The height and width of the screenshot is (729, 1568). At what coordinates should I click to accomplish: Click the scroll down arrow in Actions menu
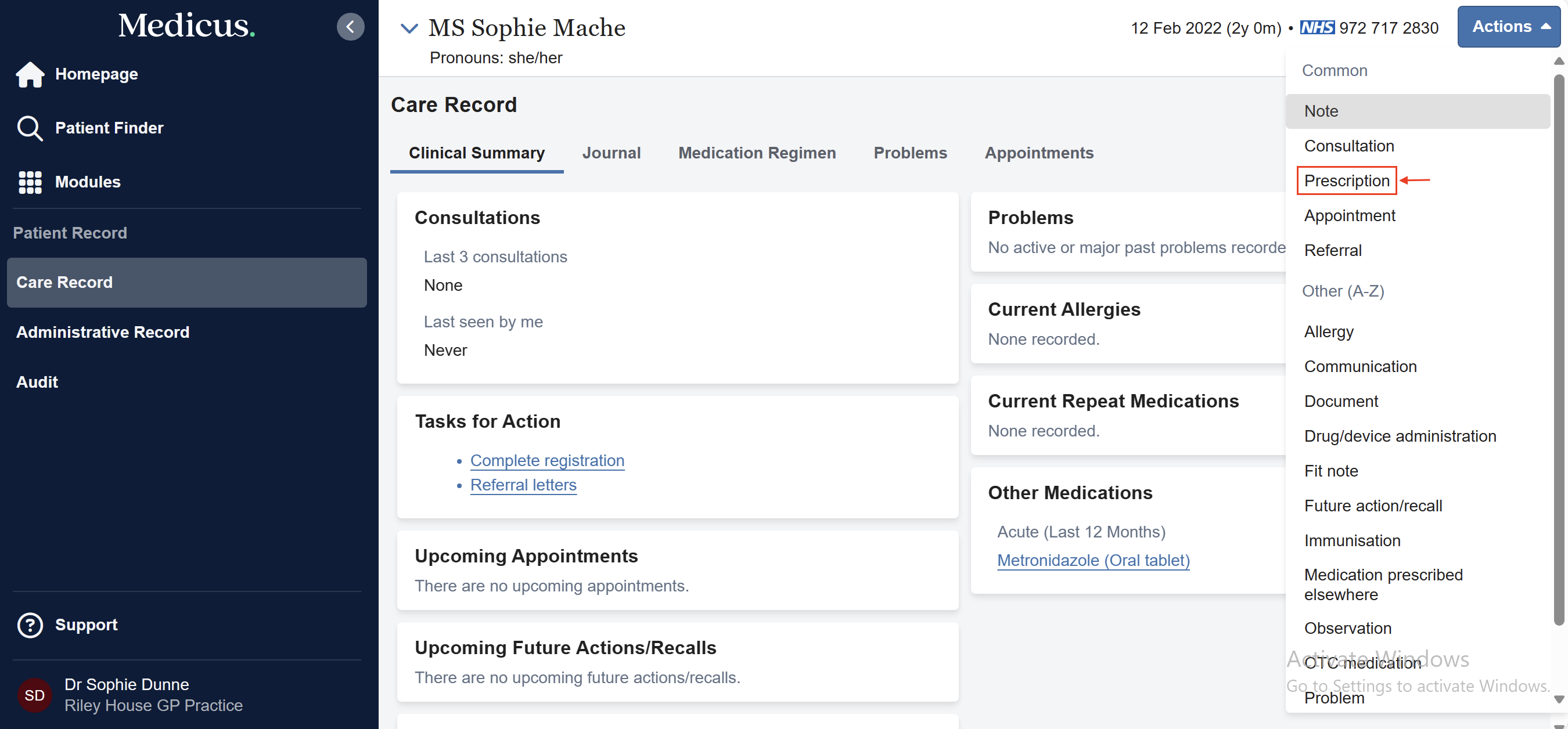(1558, 699)
